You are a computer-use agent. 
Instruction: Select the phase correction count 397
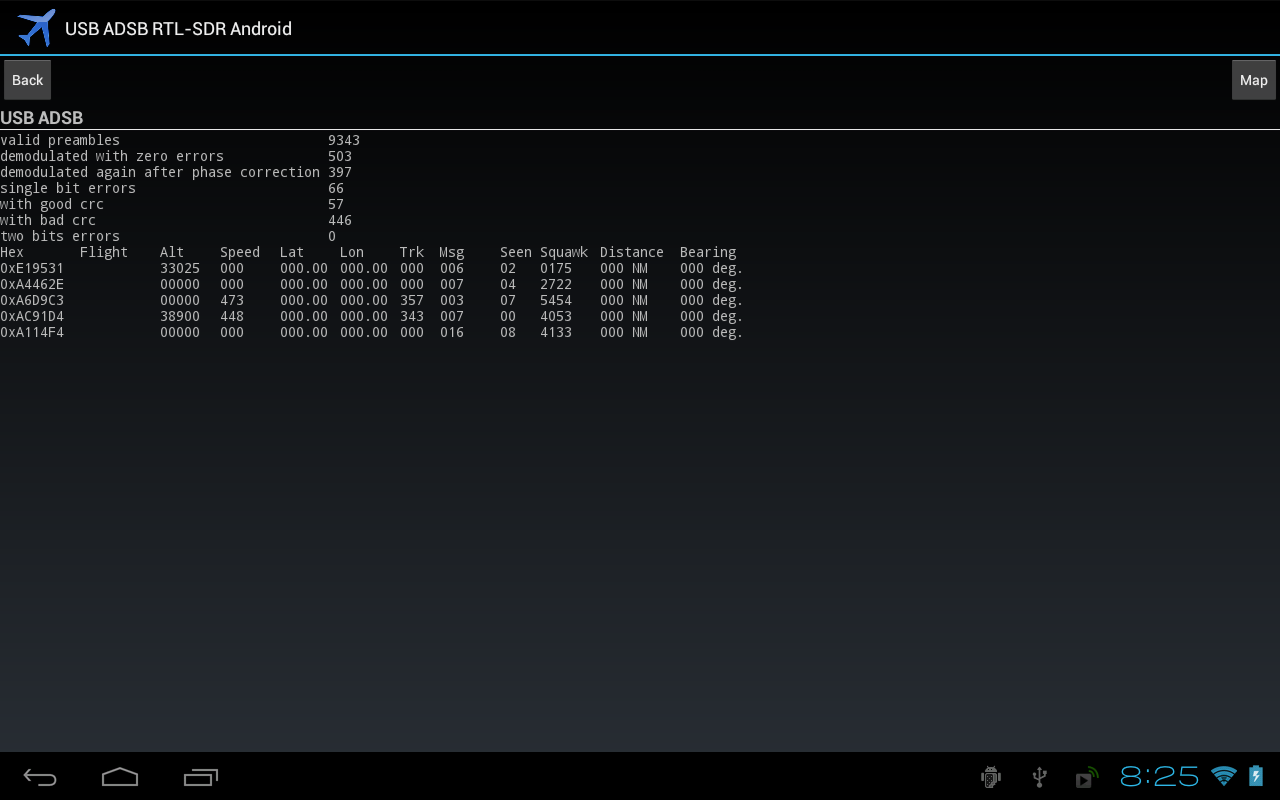[340, 172]
